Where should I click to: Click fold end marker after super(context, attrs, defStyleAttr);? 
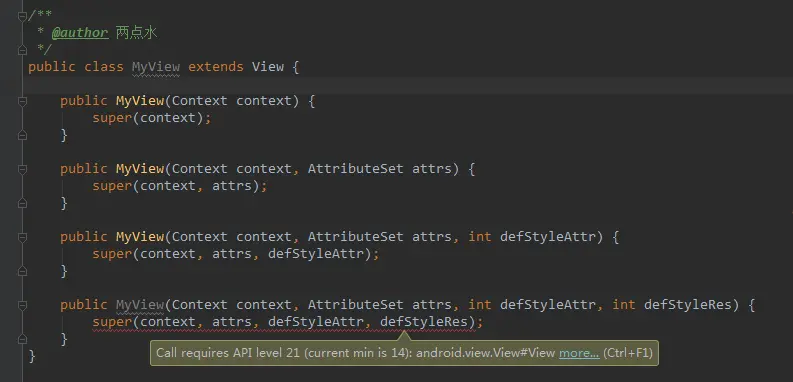(x=22, y=271)
